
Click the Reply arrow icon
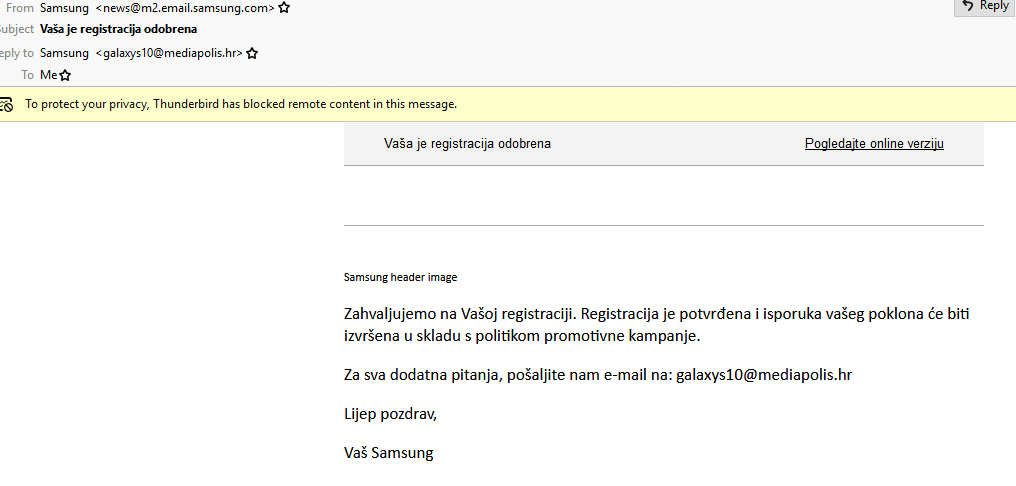[967, 6]
